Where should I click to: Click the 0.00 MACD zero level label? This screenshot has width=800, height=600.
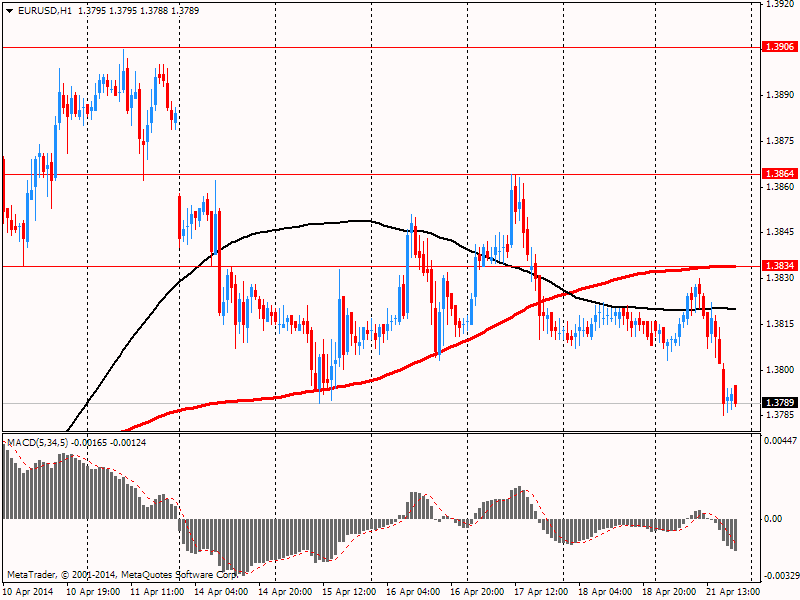pyautogui.click(x=773, y=519)
